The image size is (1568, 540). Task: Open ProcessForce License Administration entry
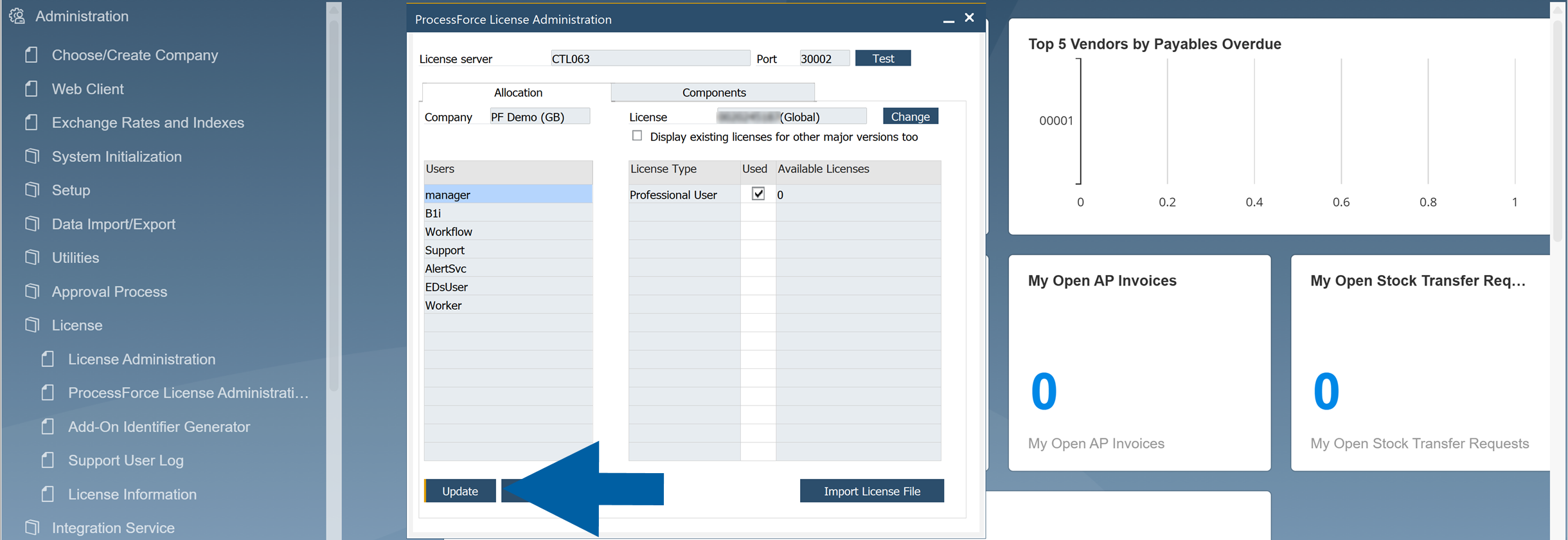pos(189,393)
